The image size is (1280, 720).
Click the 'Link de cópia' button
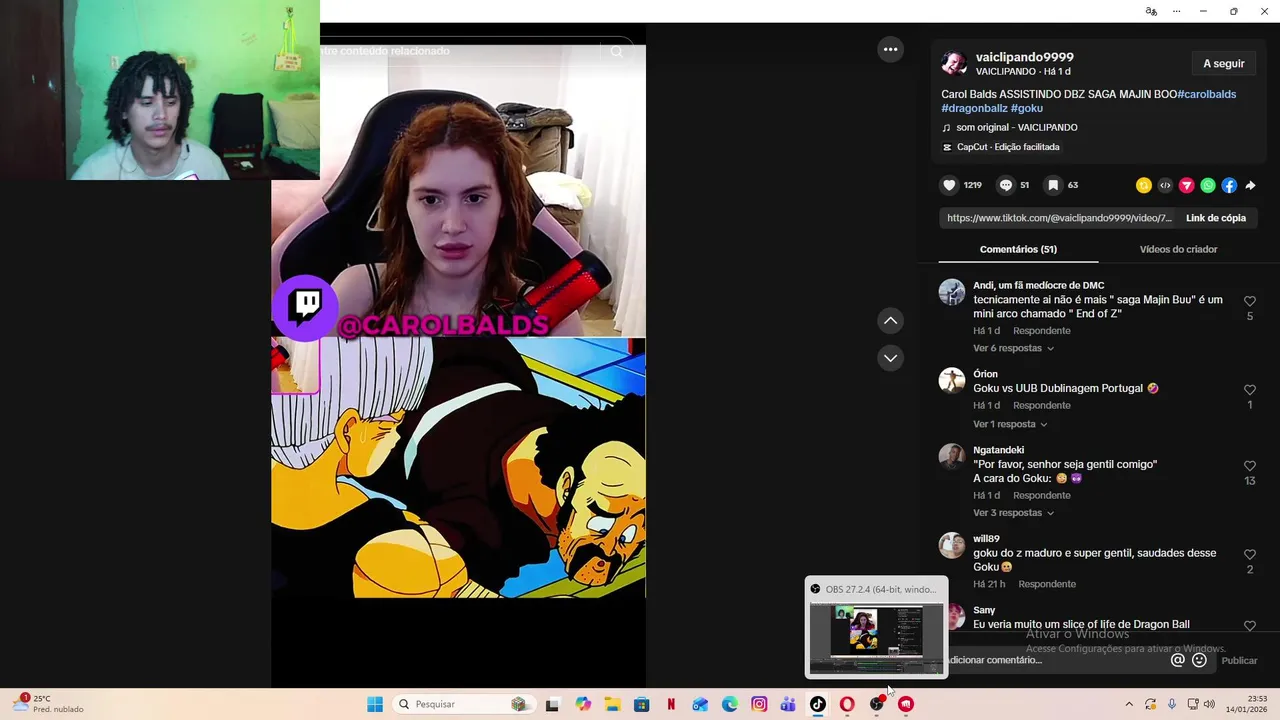point(1215,218)
